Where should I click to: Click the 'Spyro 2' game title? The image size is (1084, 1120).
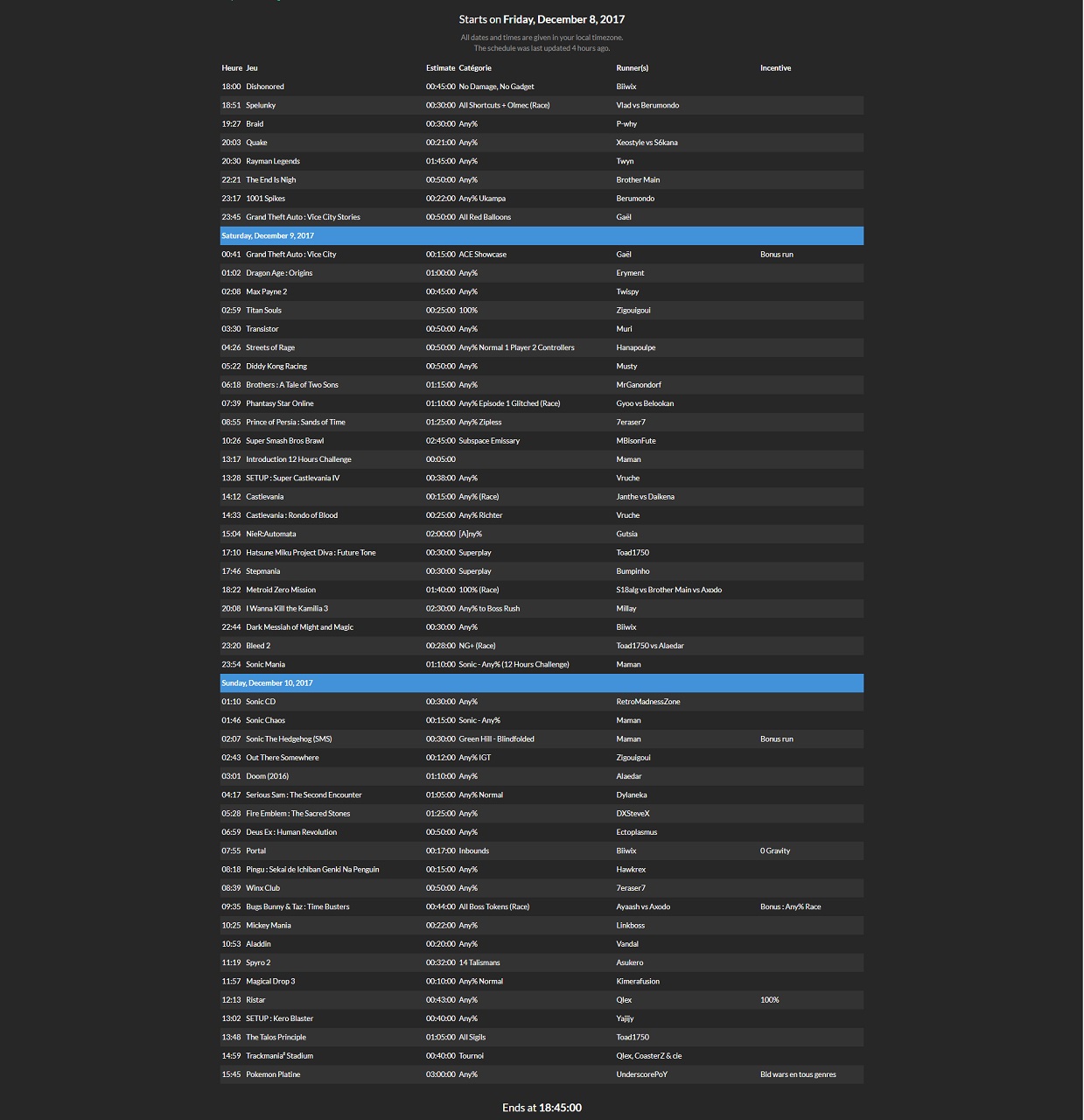(258, 963)
